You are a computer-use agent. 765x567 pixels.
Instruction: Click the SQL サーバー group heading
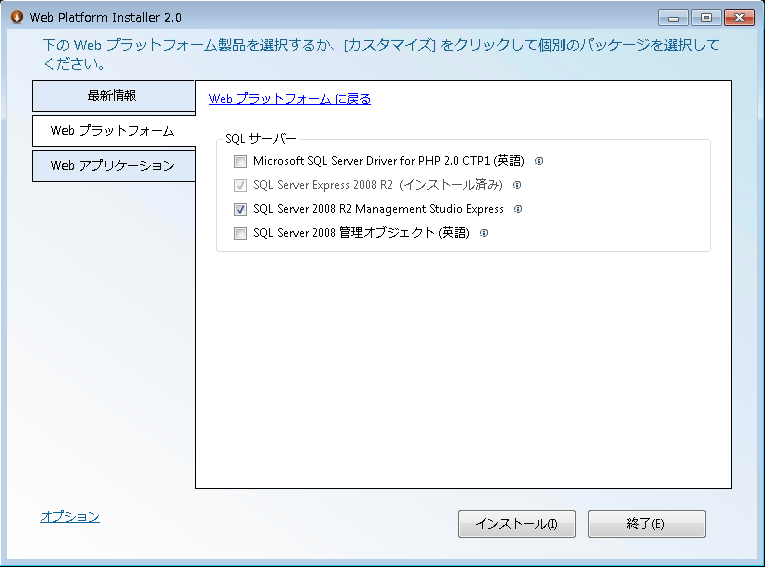[x=261, y=139]
